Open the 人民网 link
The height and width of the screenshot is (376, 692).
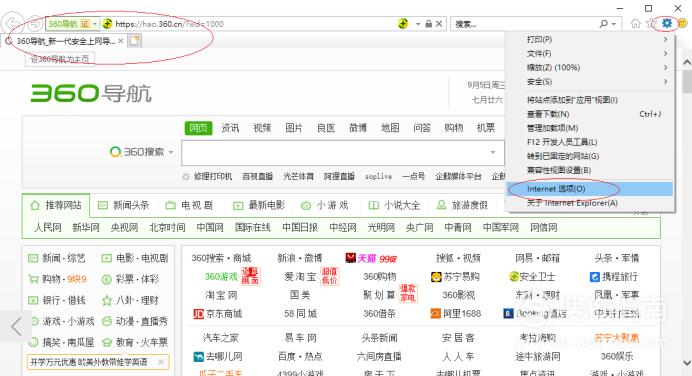(48, 228)
